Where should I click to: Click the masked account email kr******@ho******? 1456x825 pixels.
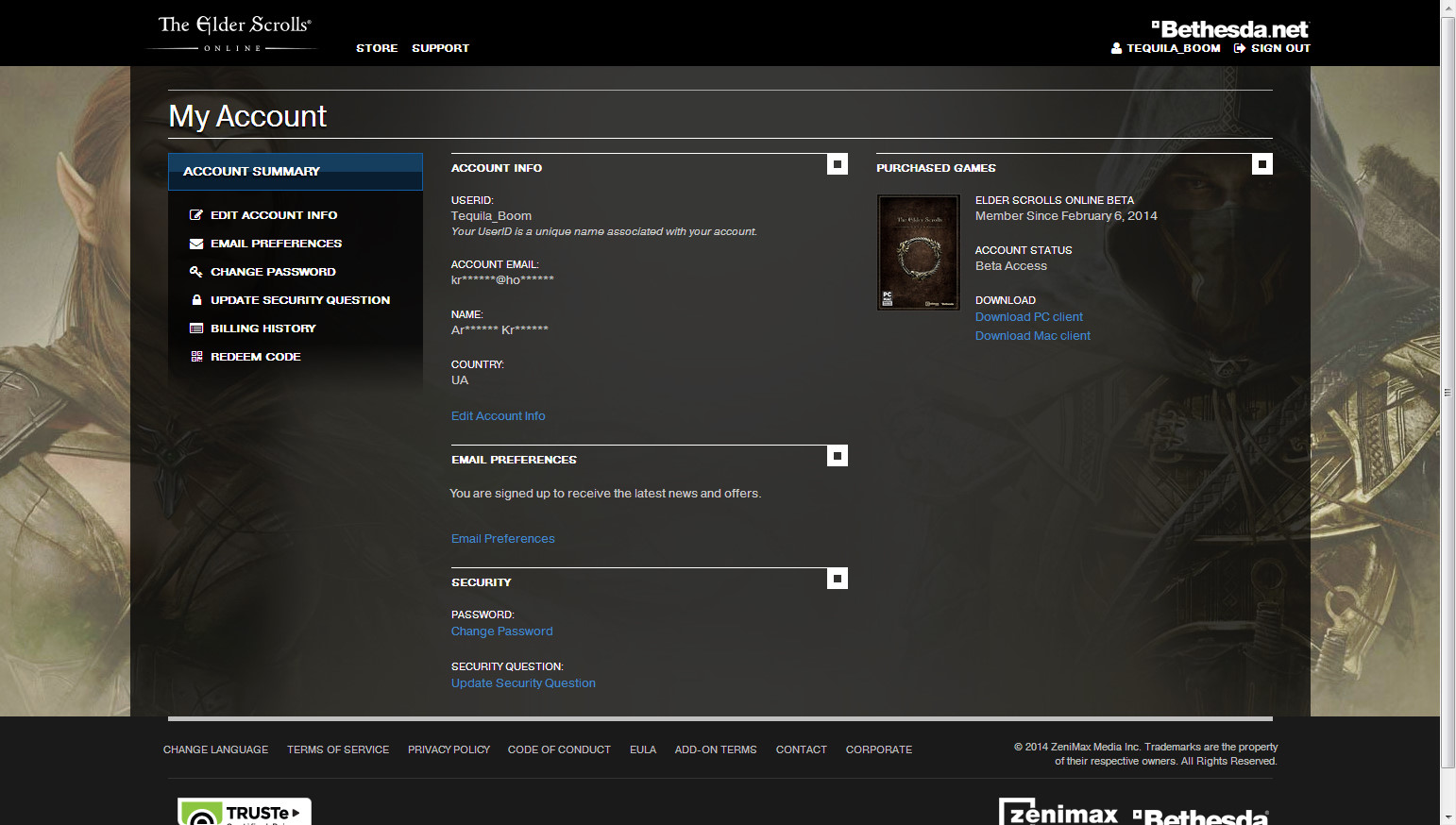click(x=502, y=280)
